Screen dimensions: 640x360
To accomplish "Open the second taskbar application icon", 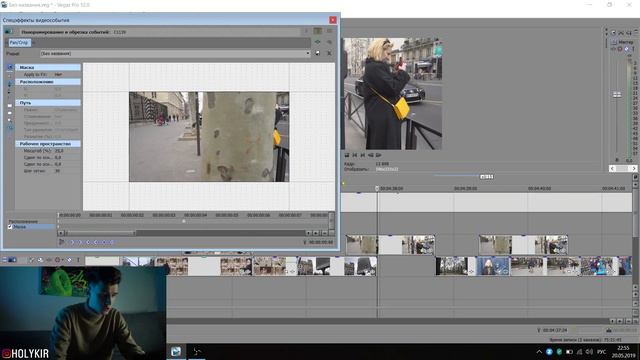I will point(197,351).
